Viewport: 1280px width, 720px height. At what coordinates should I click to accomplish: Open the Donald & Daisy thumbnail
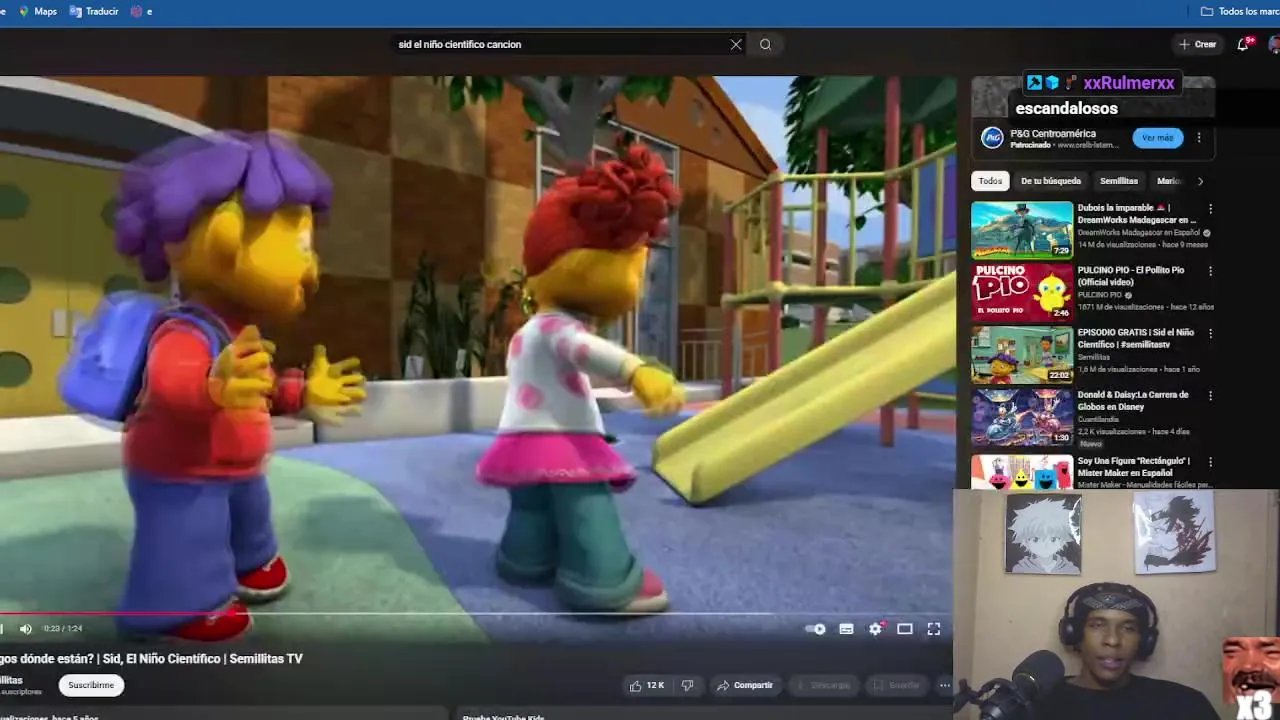[1022, 416]
